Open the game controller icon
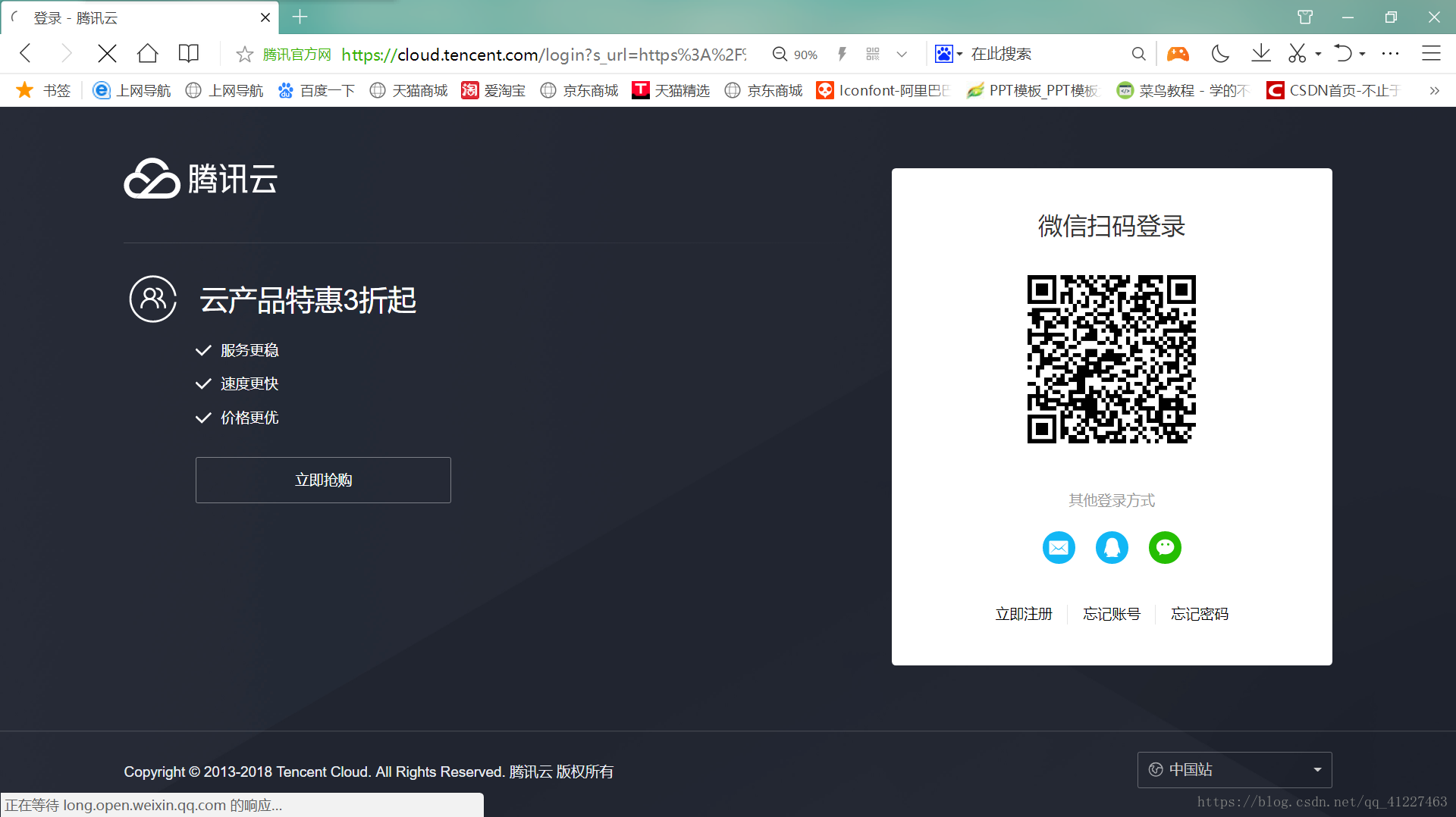1456x817 pixels. [x=1178, y=53]
